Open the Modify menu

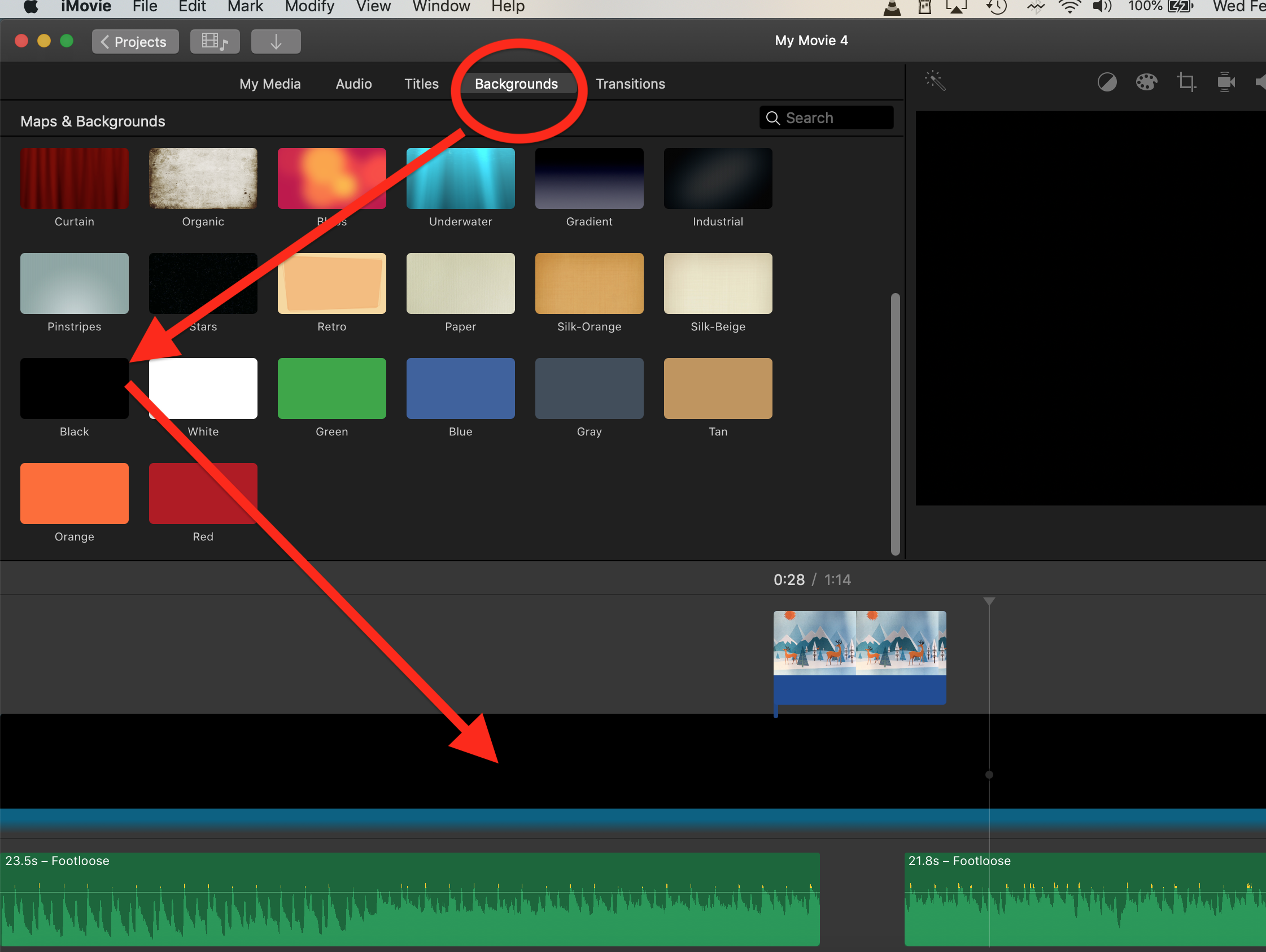click(309, 7)
